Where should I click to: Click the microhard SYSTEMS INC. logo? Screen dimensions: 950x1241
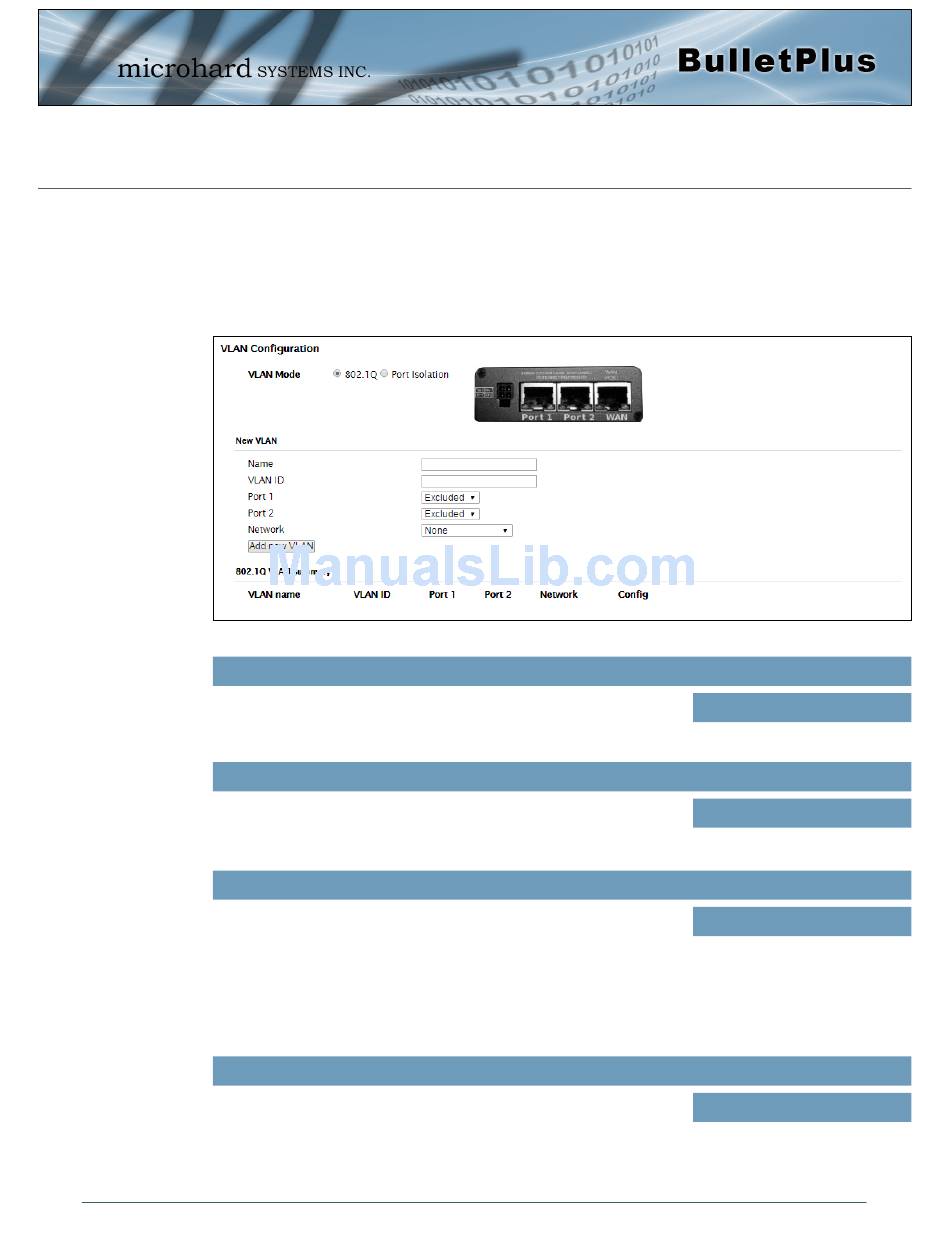coord(244,70)
